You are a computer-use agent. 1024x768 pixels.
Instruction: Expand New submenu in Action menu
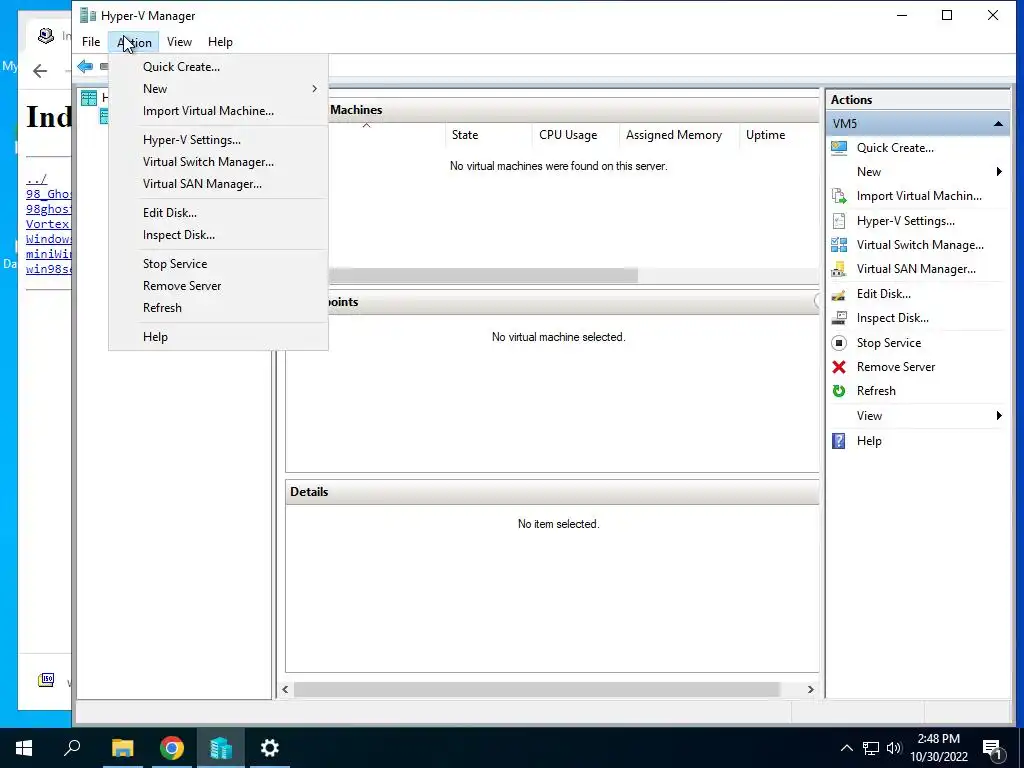click(x=218, y=89)
